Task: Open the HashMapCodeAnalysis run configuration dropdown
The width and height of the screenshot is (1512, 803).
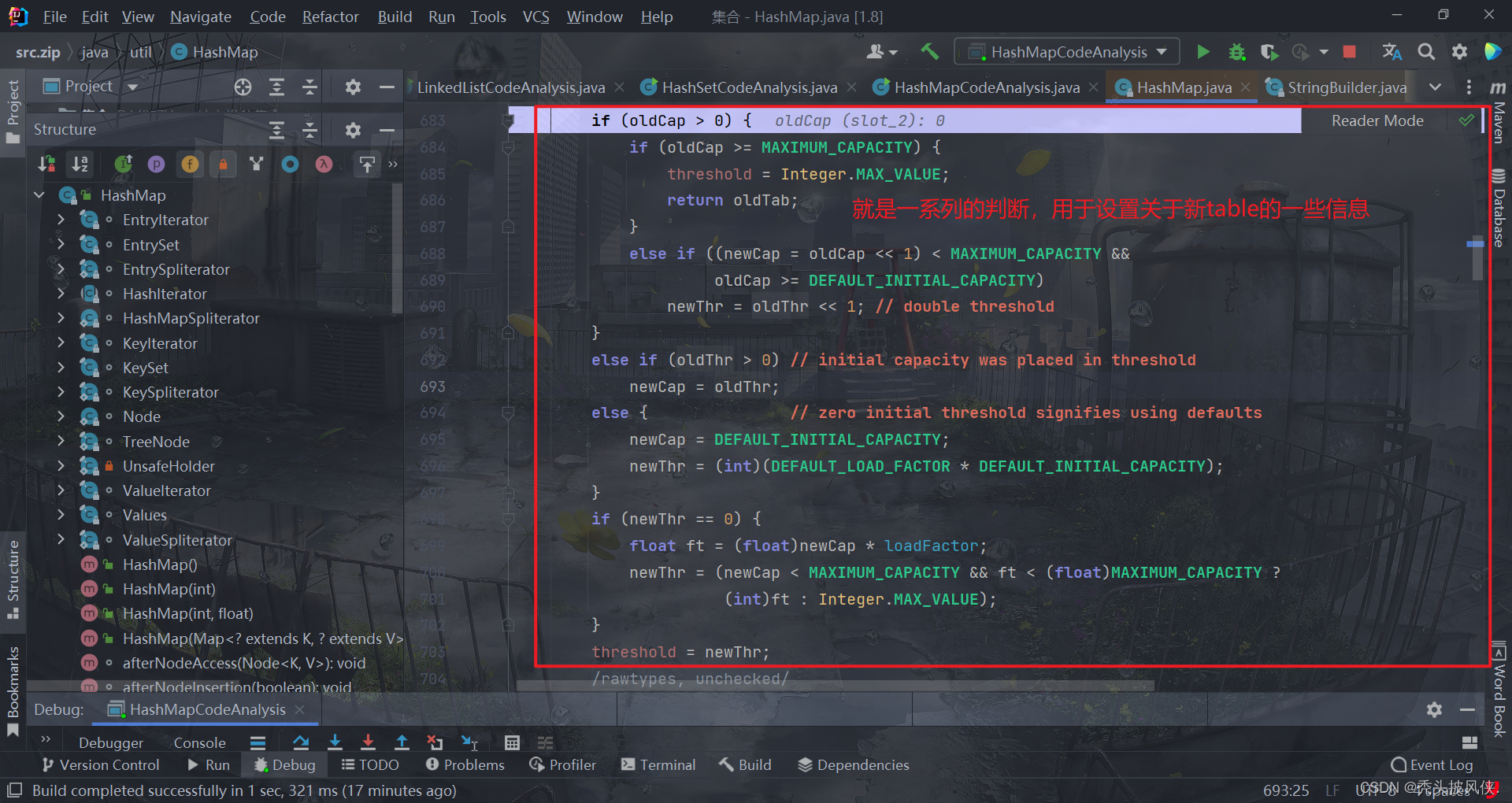Action: pyautogui.click(x=1067, y=52)
